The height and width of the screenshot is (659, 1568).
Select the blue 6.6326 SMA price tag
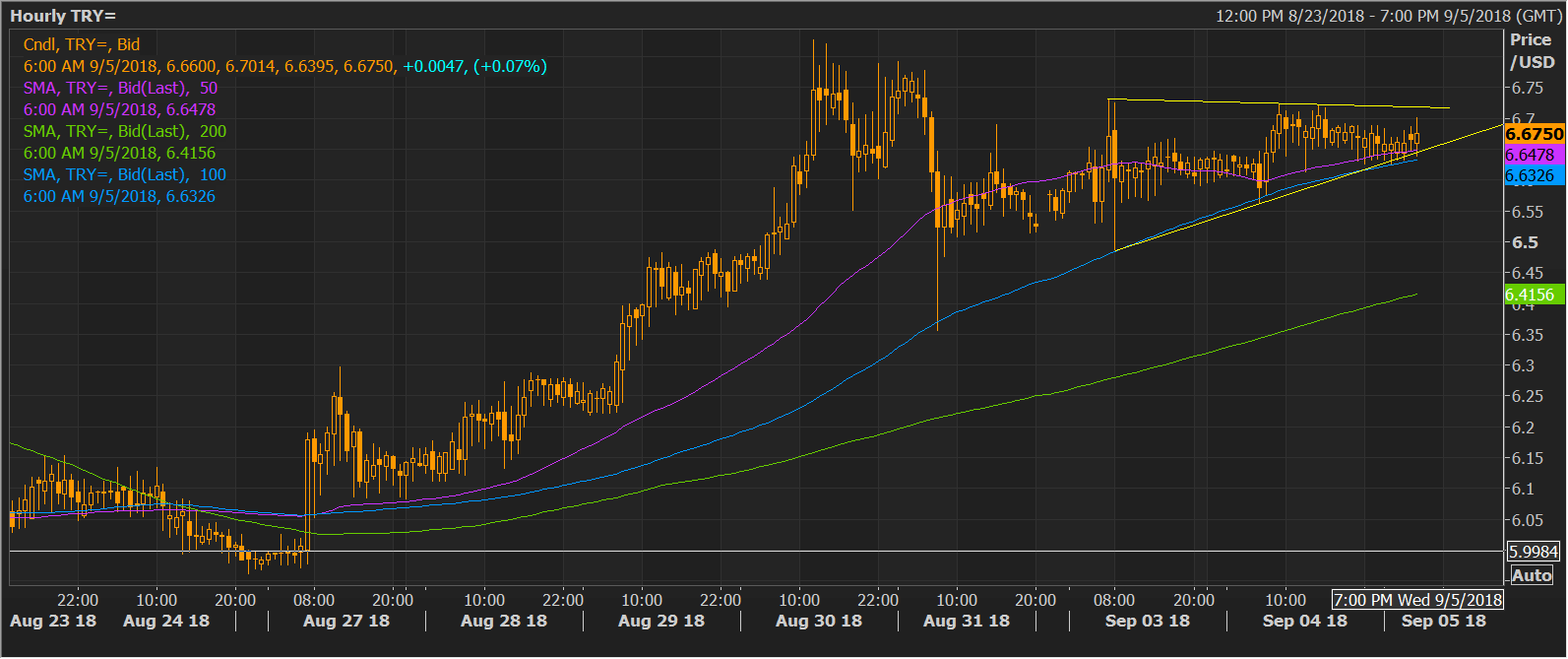point(1531,175)
